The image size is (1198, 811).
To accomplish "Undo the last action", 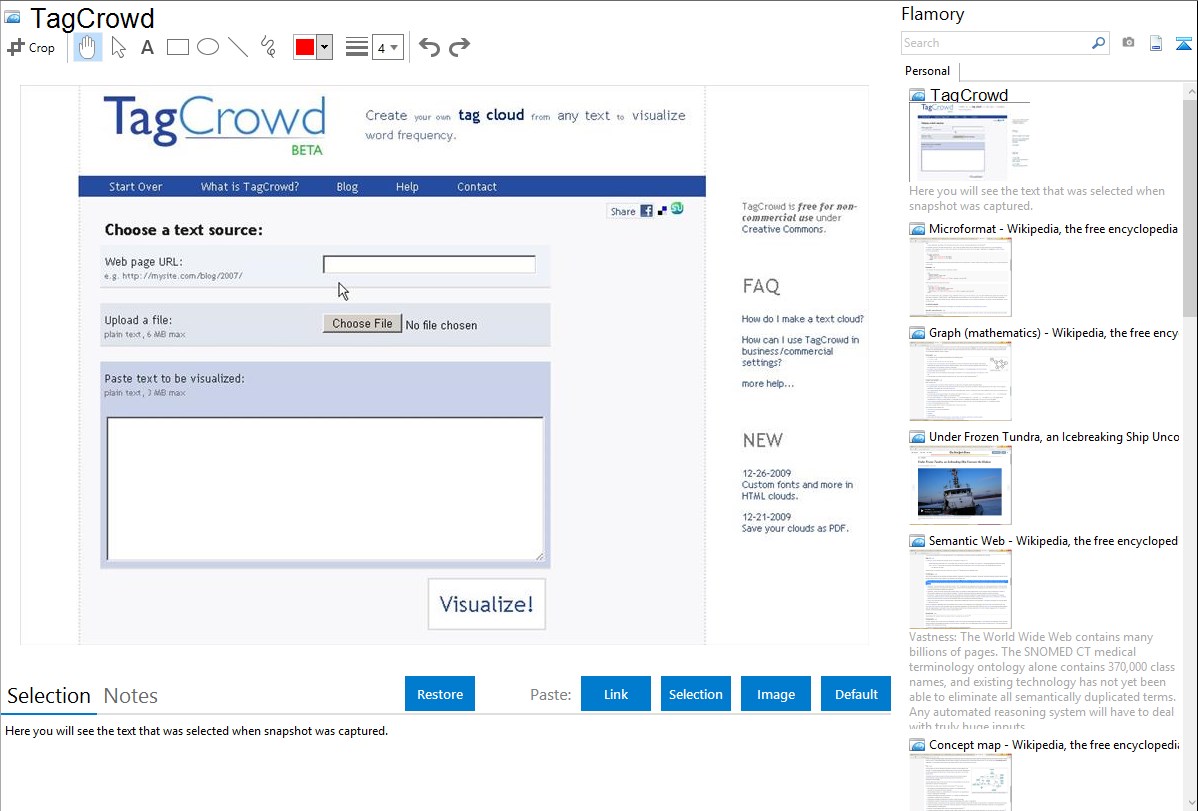I will point(429,47).
